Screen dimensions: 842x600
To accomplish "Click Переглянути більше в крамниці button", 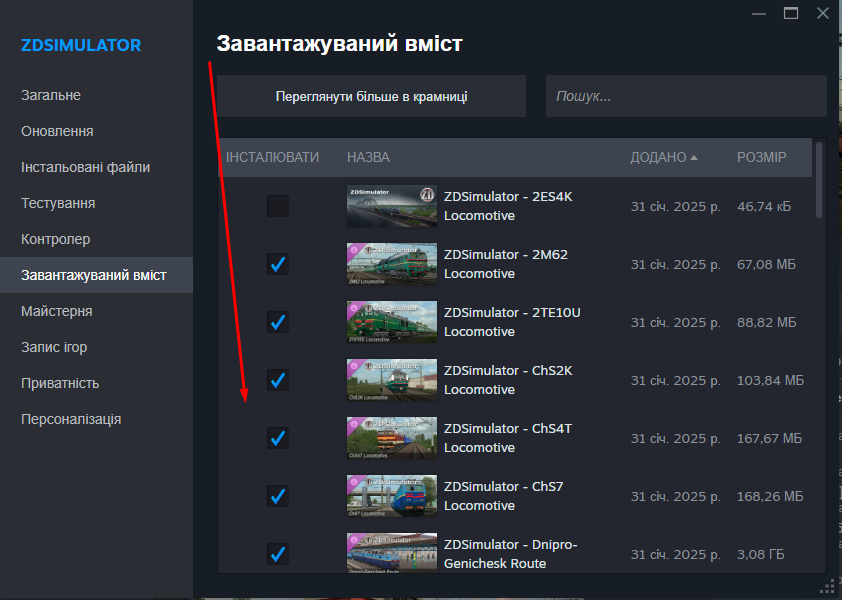I will [x=371, y=96].
